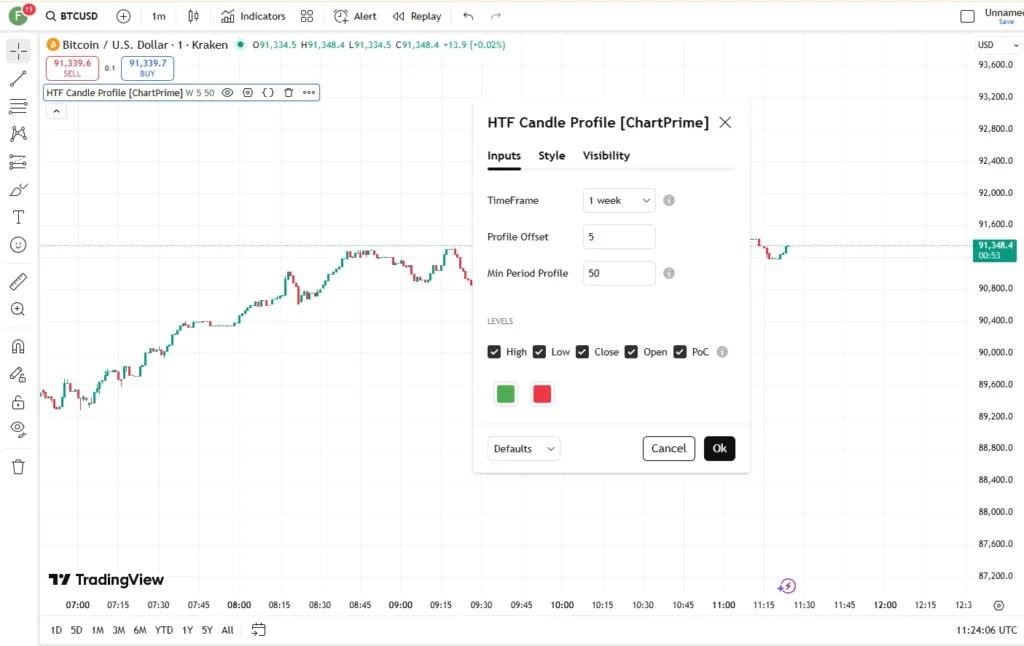Toggle magnet mode in left toolbar
This screenshot has height=646, width=1024.
(18, 346)
